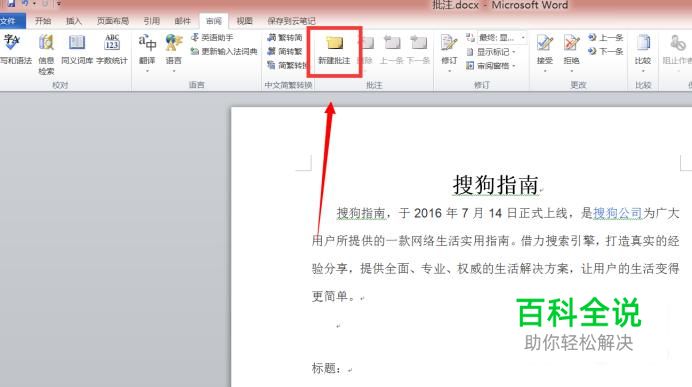The height and width of the screenshot is (387, 692).
Task: Click the 接受 accept change icon
Action: (x=545, y=43)
